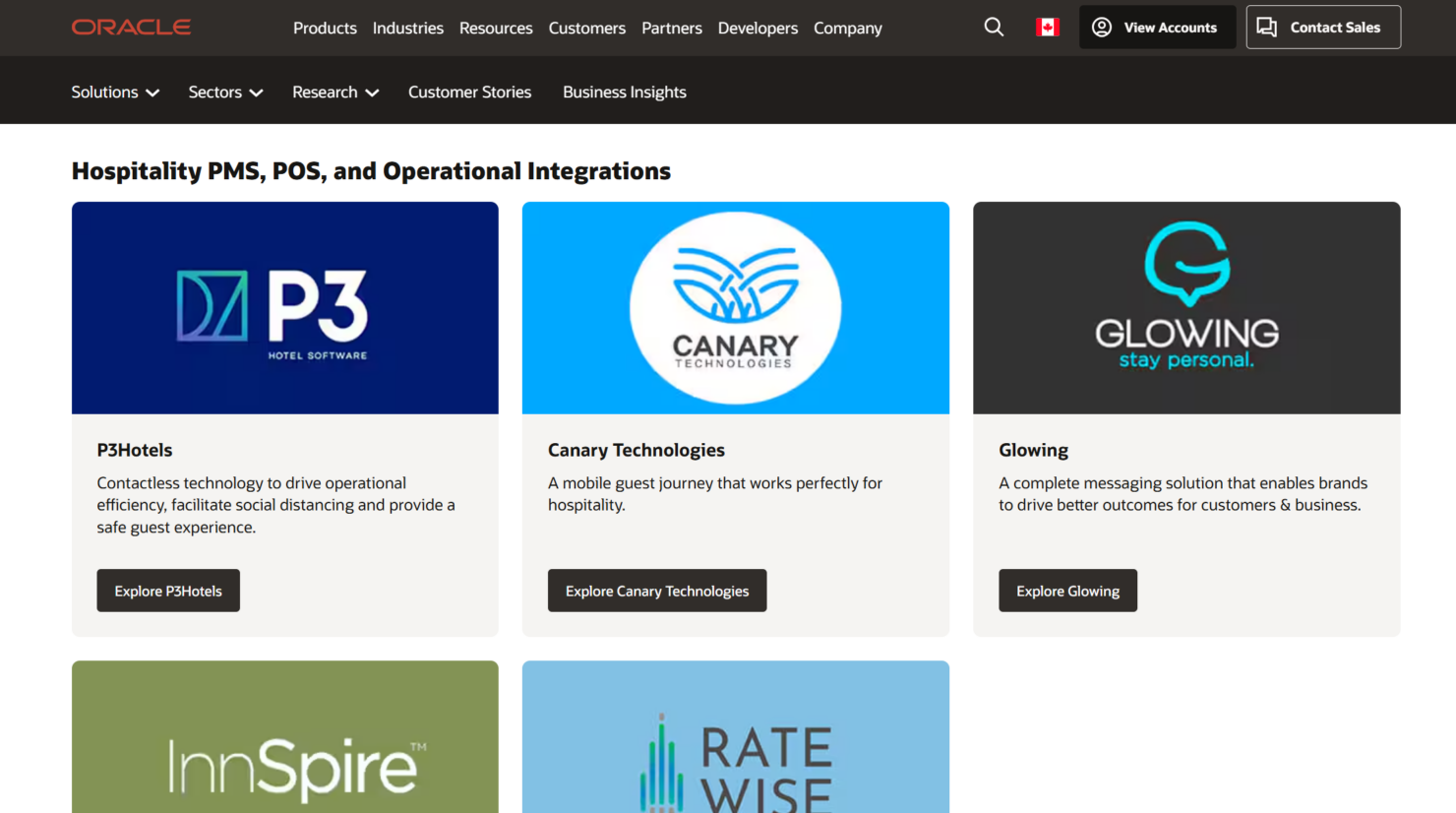This screenshot has width=1456, height=813.
Task: Switch to Customer Stories section
Action: point(469,92)
